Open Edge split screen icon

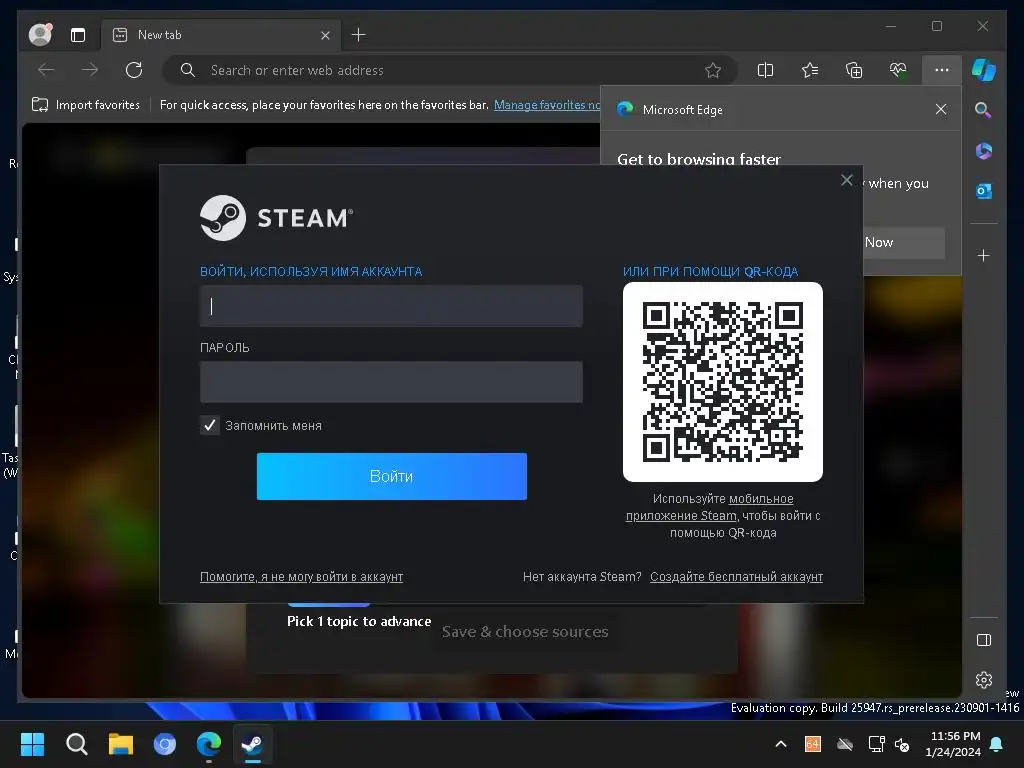click(765, 70)
